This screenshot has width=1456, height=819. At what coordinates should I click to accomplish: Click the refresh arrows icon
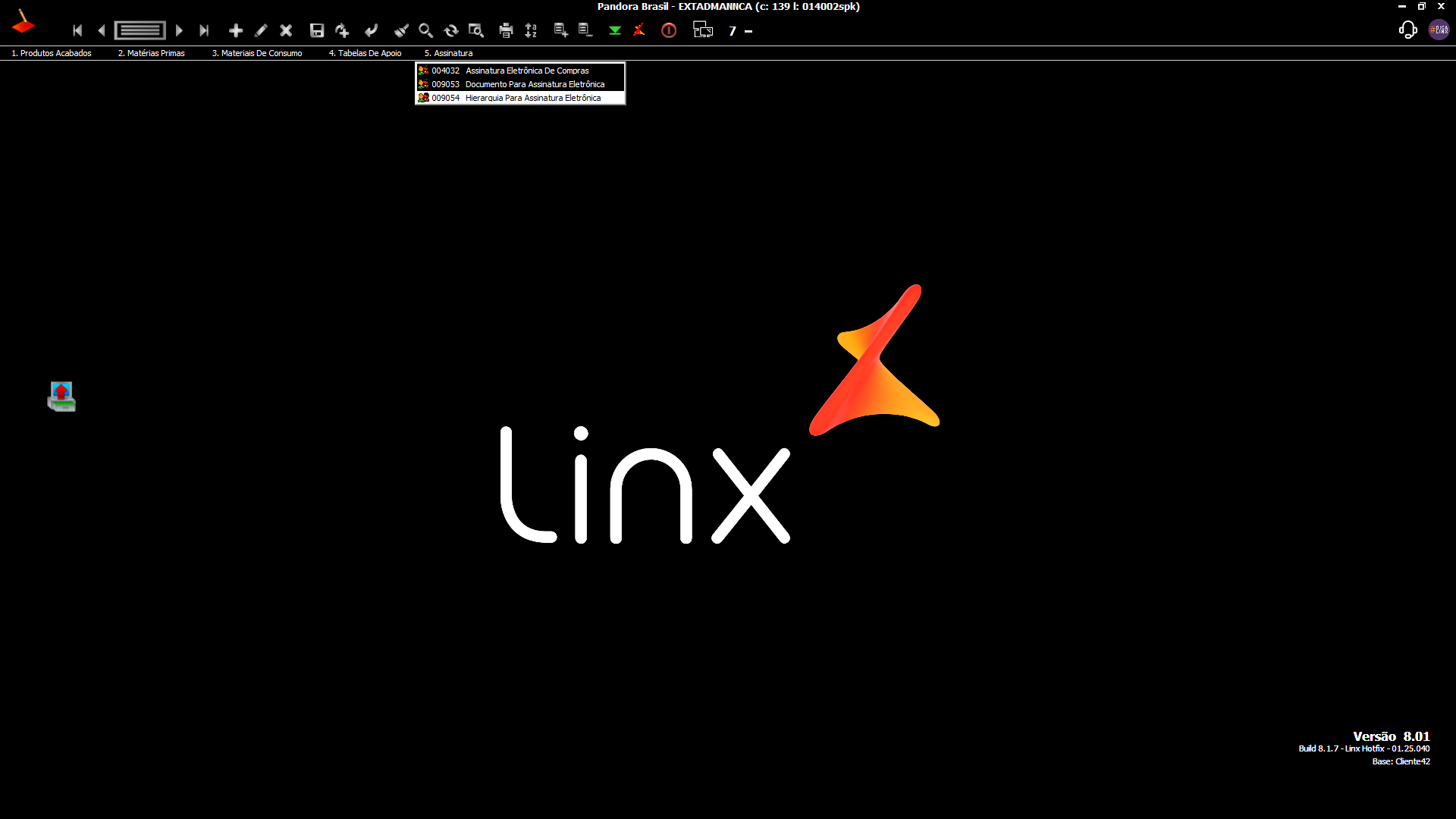pos(451,31)
